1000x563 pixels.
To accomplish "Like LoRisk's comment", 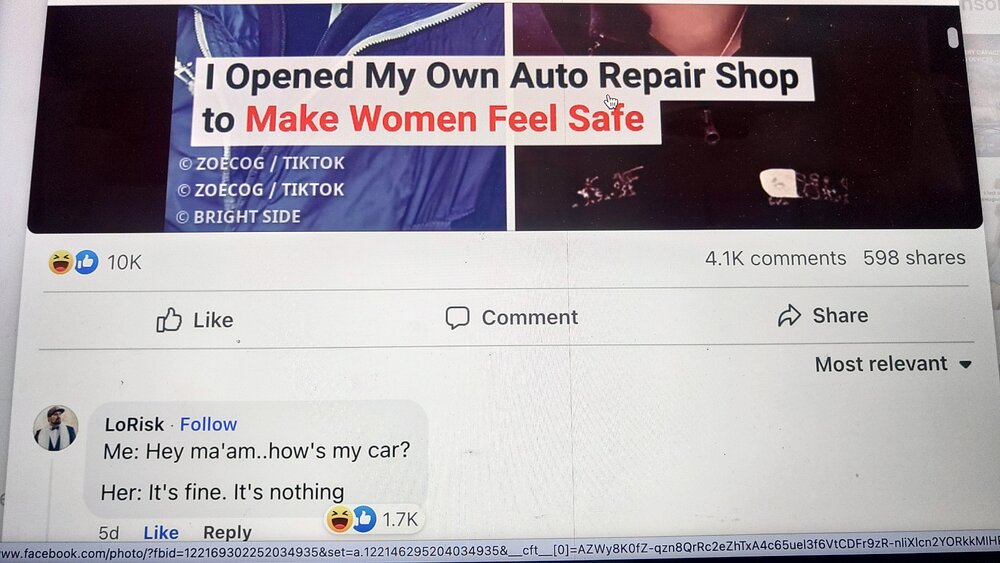I will tap(161, 532).
